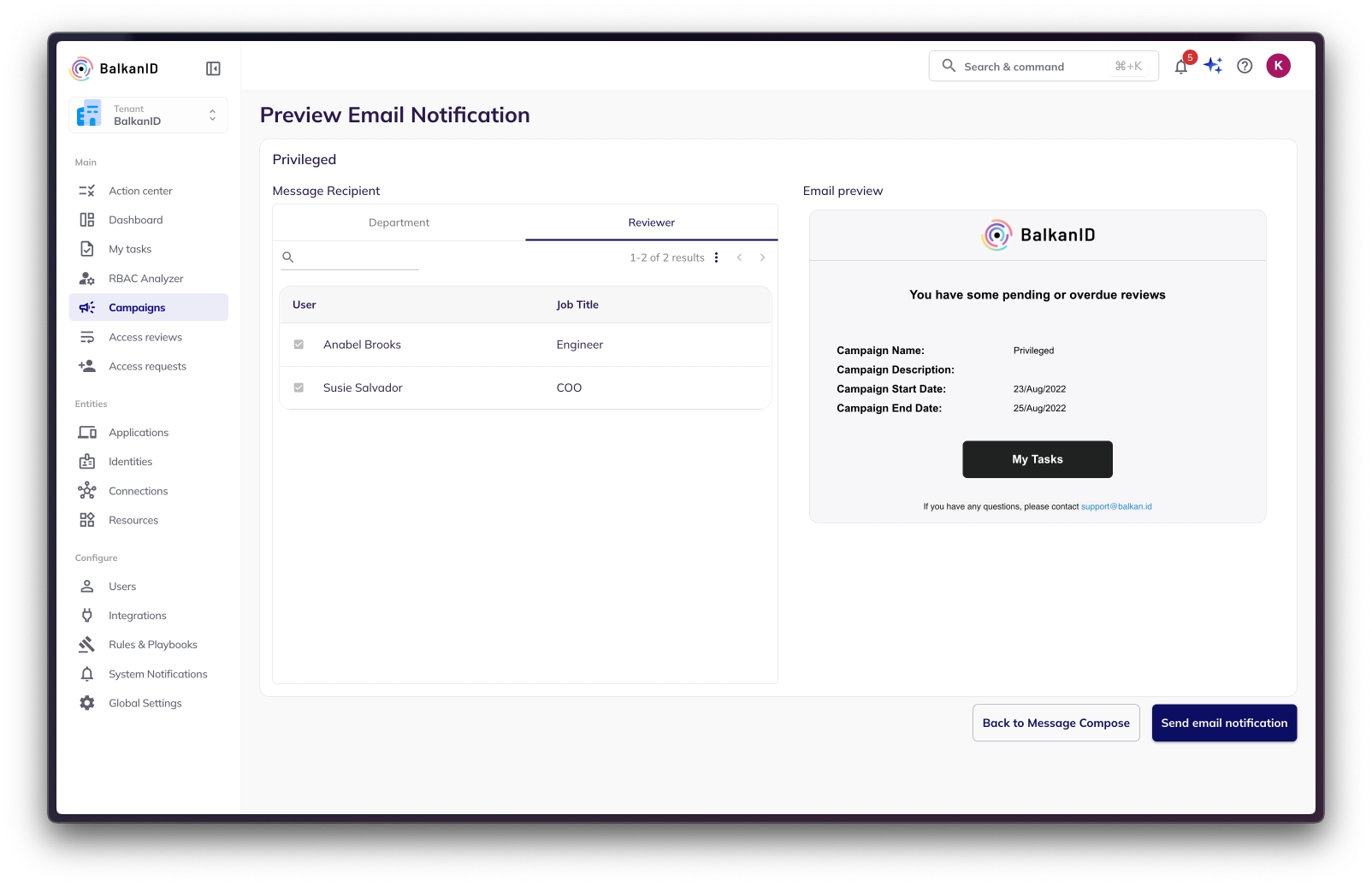
Task: Click the AI sparkle assistant icon
Action: point(1213,66)
